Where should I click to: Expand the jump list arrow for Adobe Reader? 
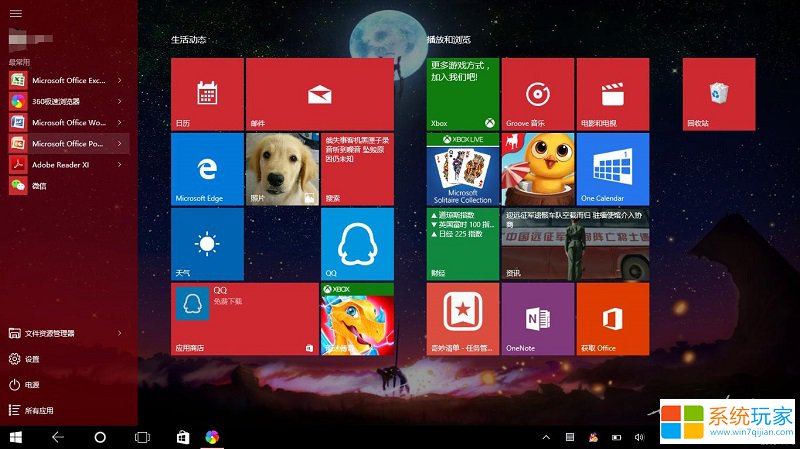(120, 165)
